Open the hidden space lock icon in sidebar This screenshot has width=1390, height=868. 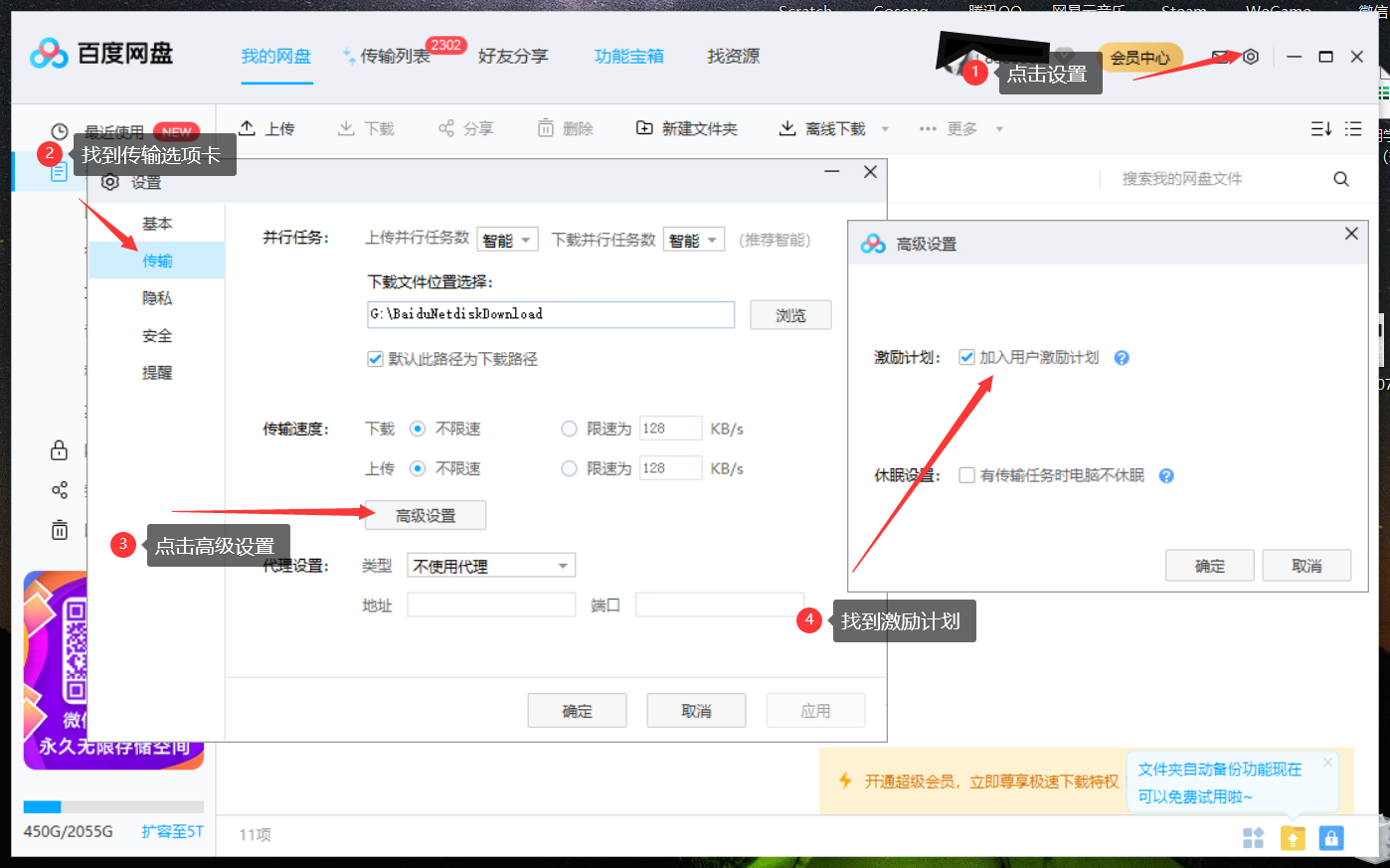59,449
